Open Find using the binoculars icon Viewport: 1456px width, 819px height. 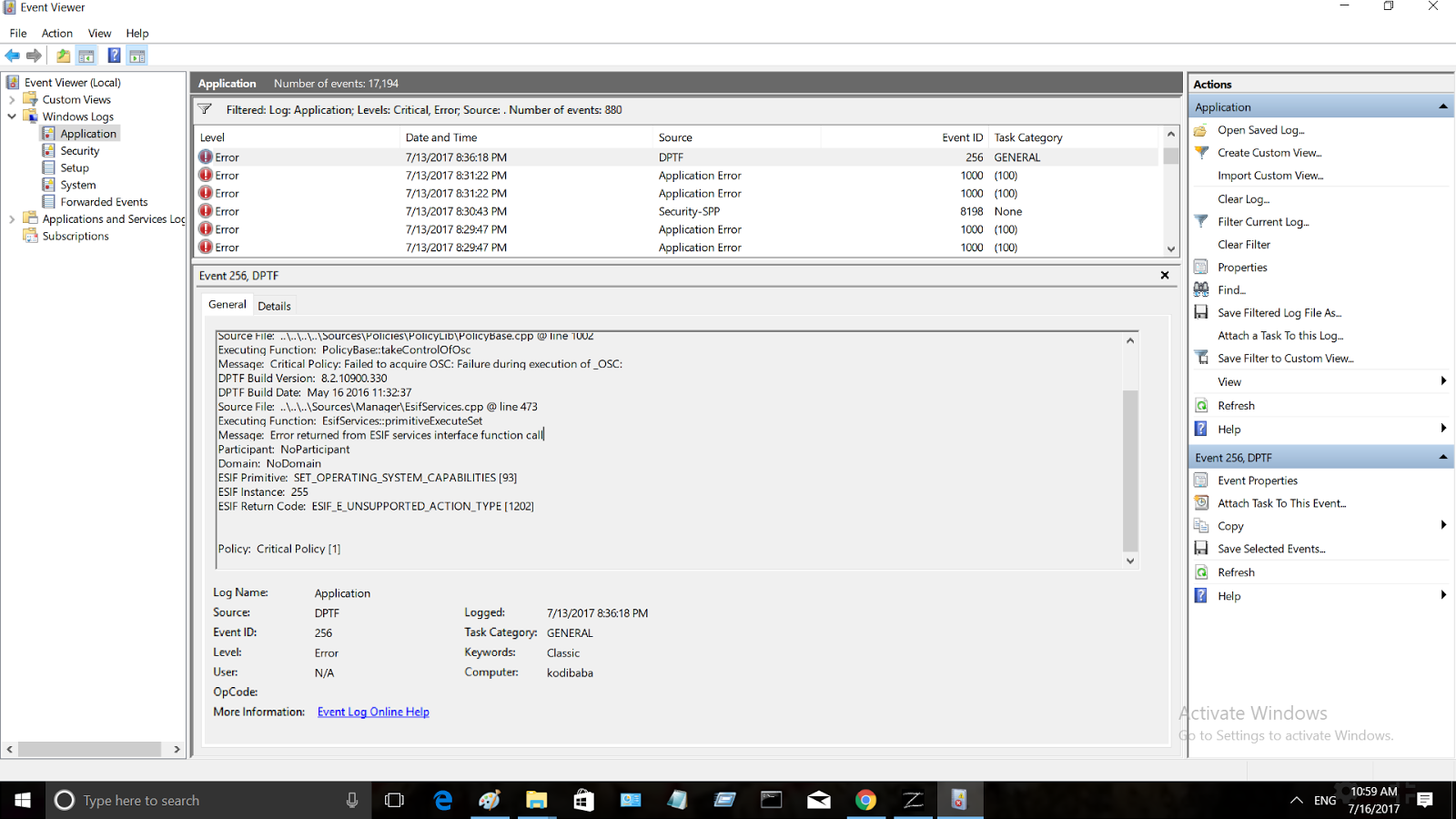tap(1201, 289)
